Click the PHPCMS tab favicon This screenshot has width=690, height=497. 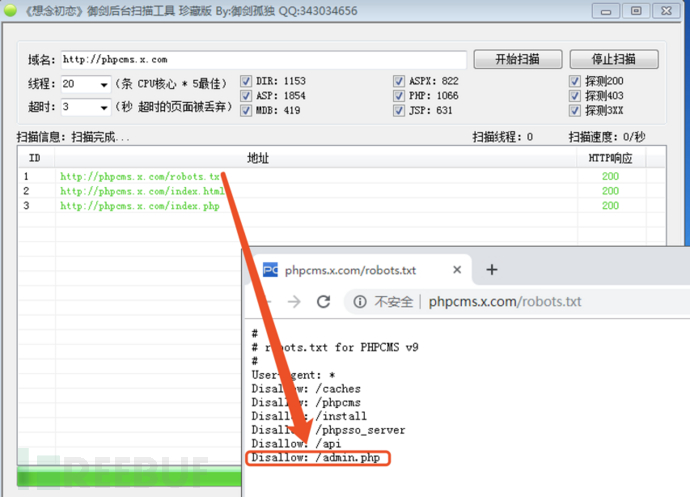270,269
